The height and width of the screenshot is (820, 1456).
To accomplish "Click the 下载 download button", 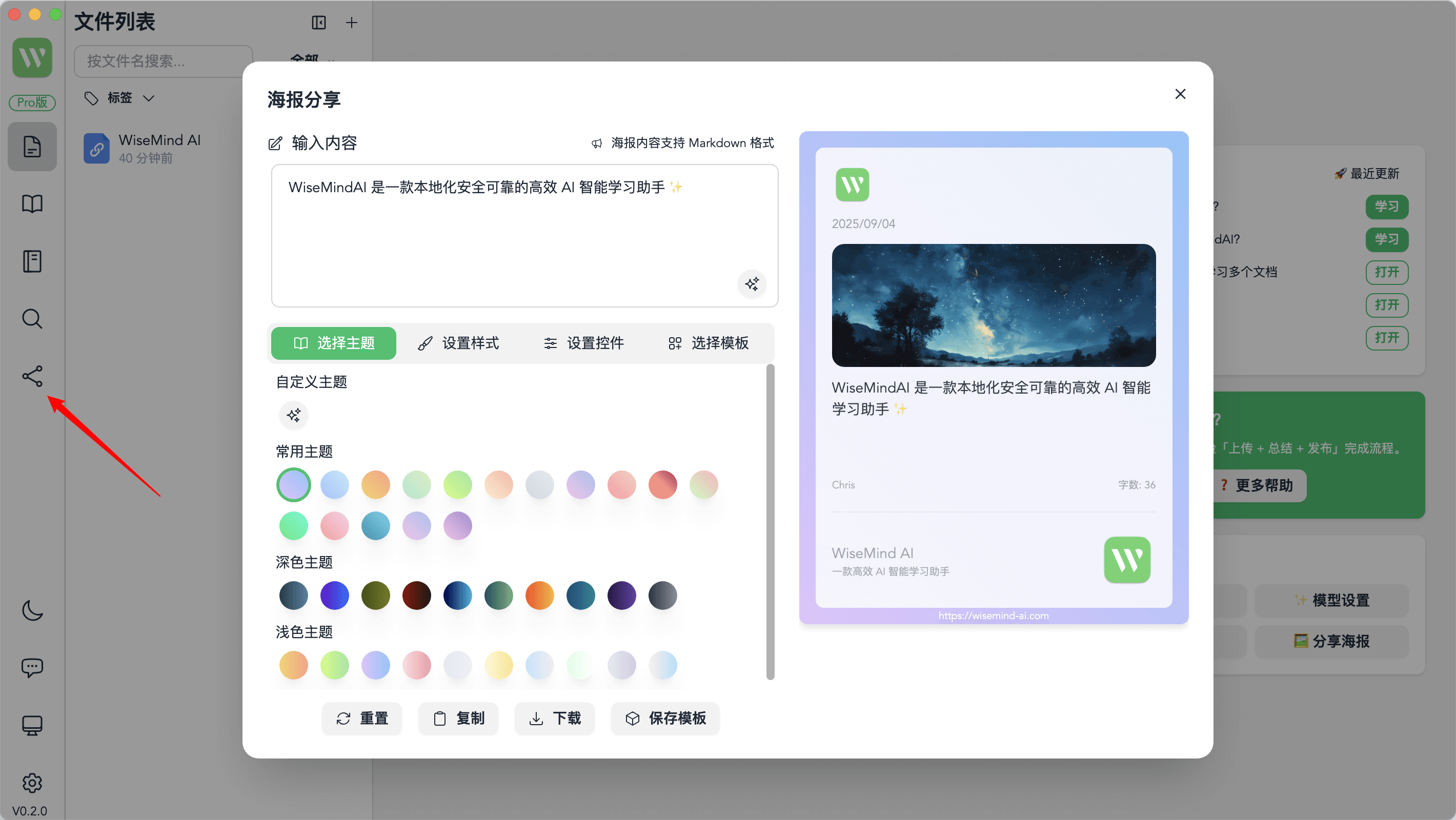I will [x=555, y=719].
